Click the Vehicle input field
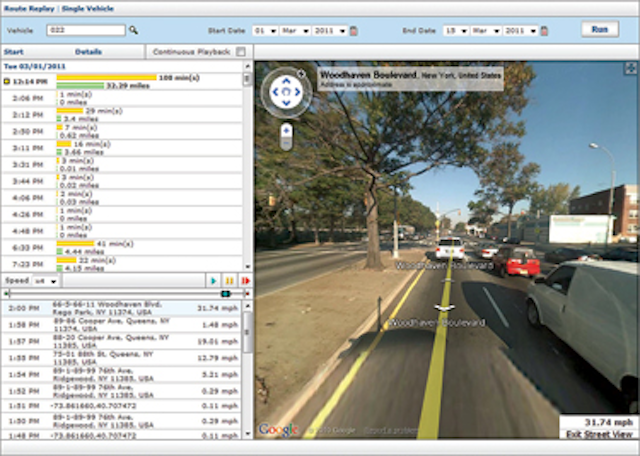Image resolution: width=640 pixels, height=456 pixels. point(86,30)
